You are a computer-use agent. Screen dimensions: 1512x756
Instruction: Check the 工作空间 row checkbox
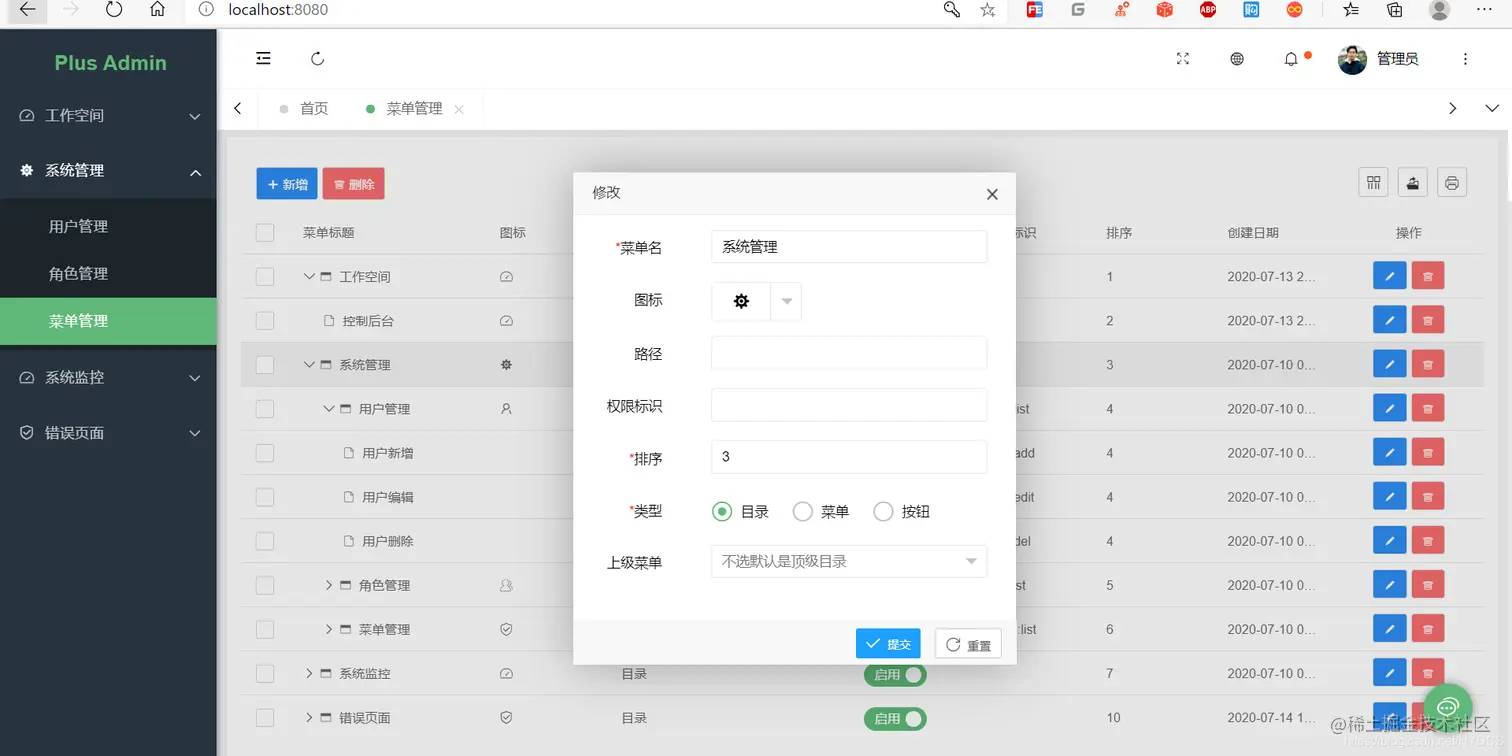tap(264, 276)
